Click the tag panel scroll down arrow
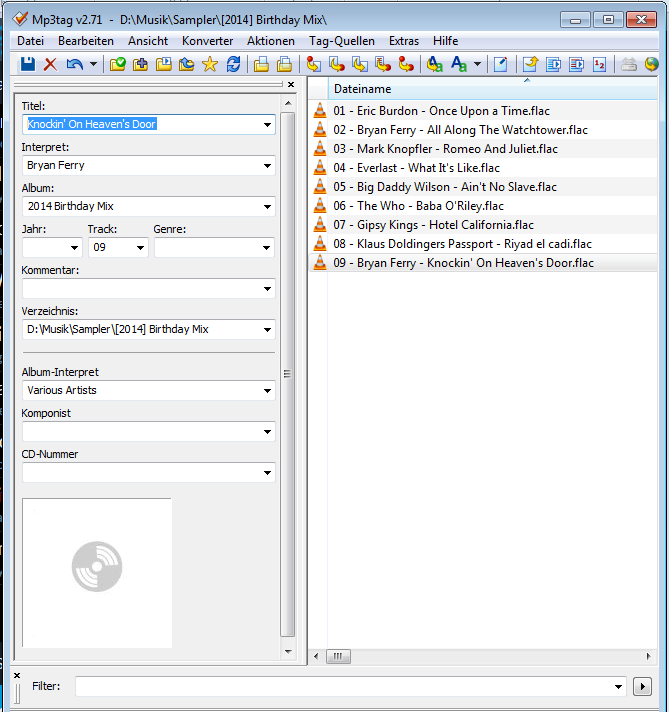 click(288, 652)
